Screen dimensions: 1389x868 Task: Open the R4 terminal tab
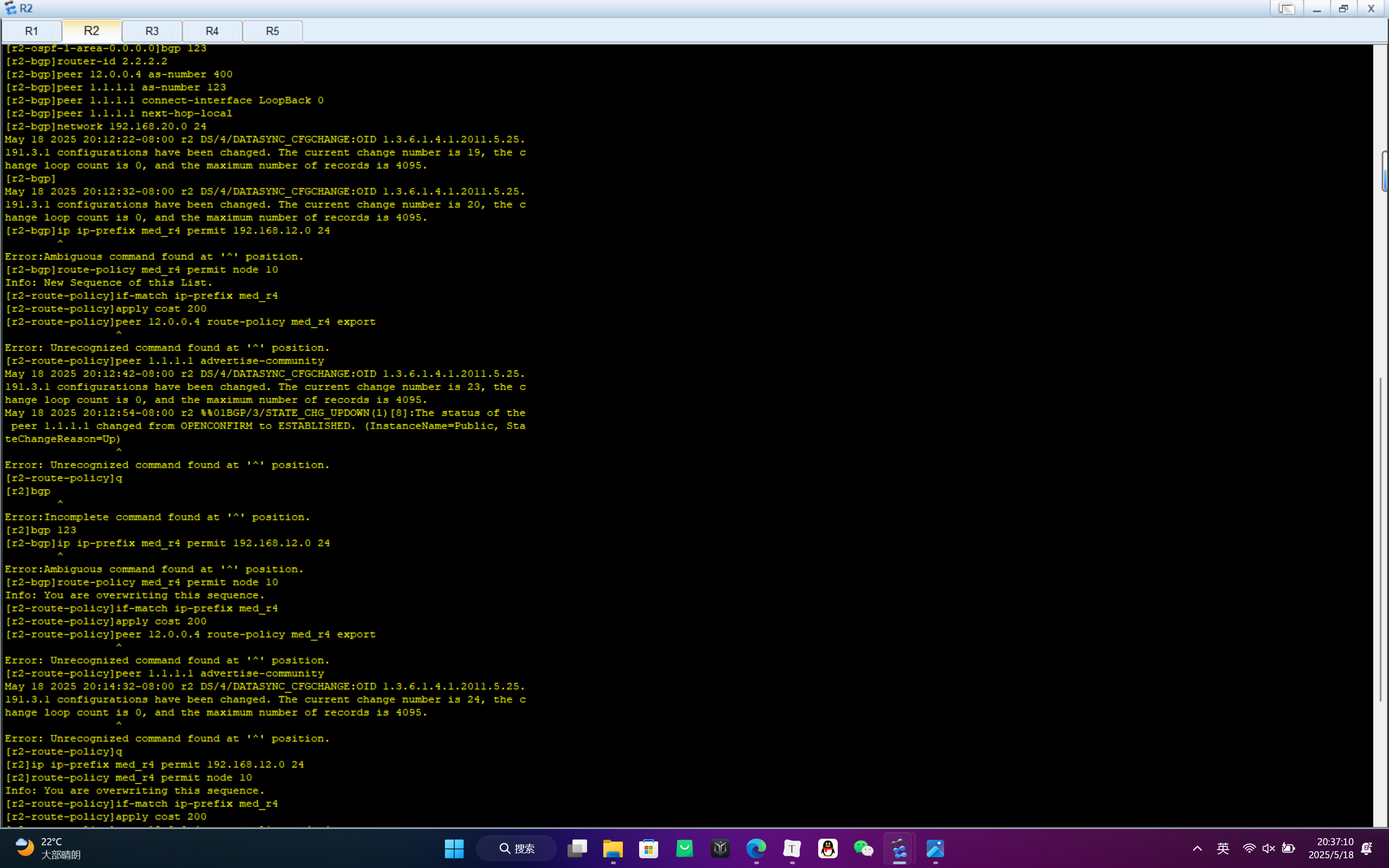212,31
